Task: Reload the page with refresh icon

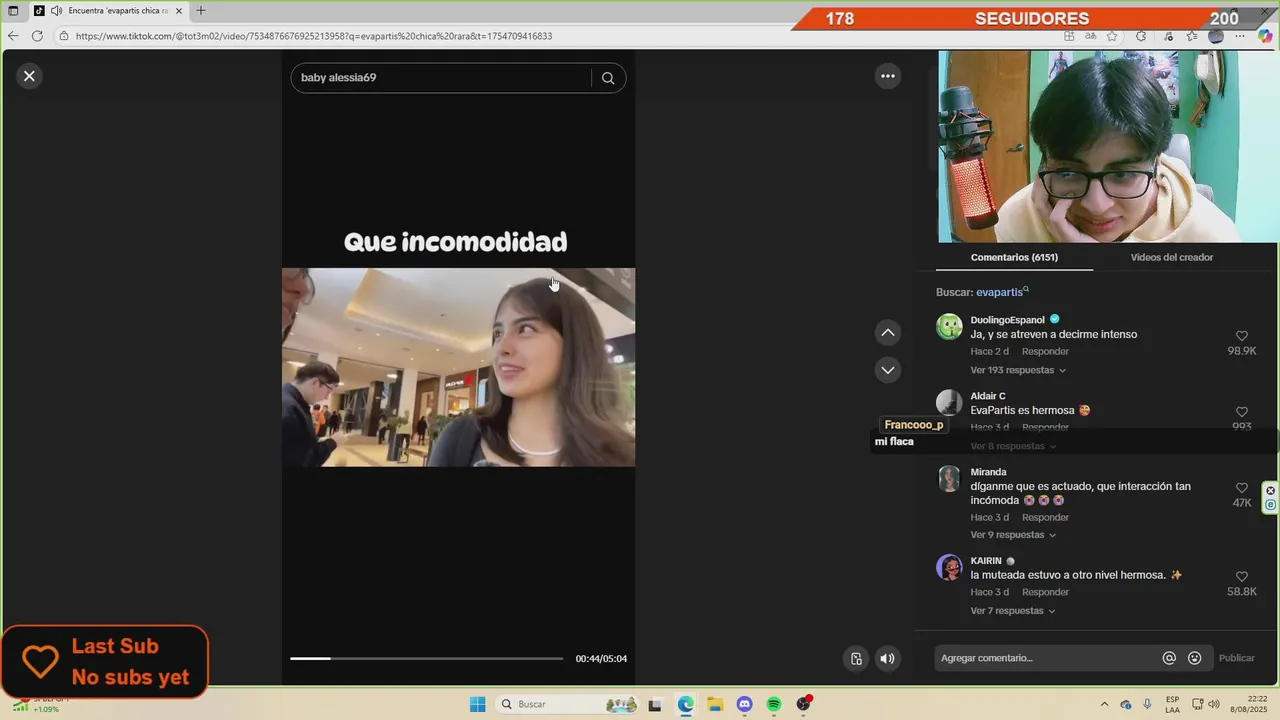Action: 37,36
